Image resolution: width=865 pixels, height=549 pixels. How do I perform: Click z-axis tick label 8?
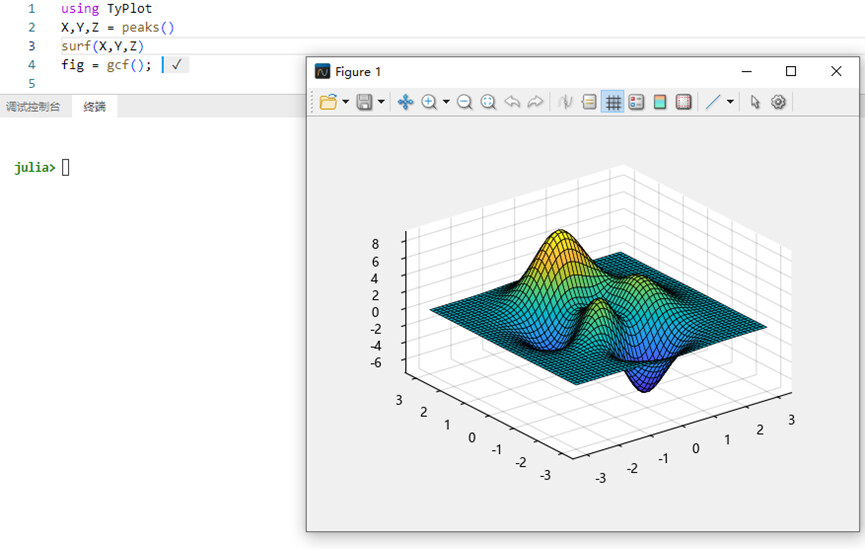coord(375,244)
